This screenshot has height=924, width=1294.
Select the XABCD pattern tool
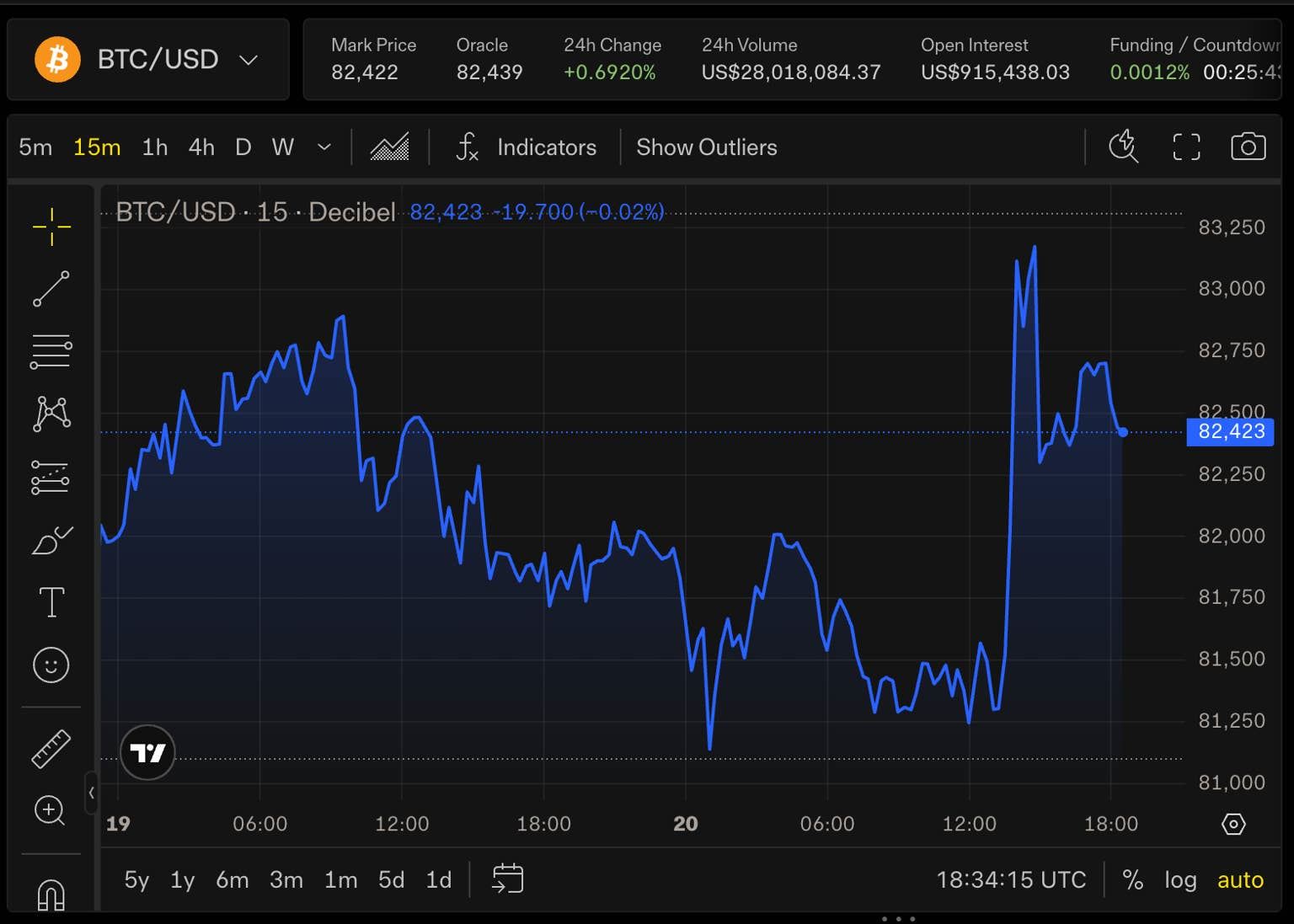coord(51,414)
